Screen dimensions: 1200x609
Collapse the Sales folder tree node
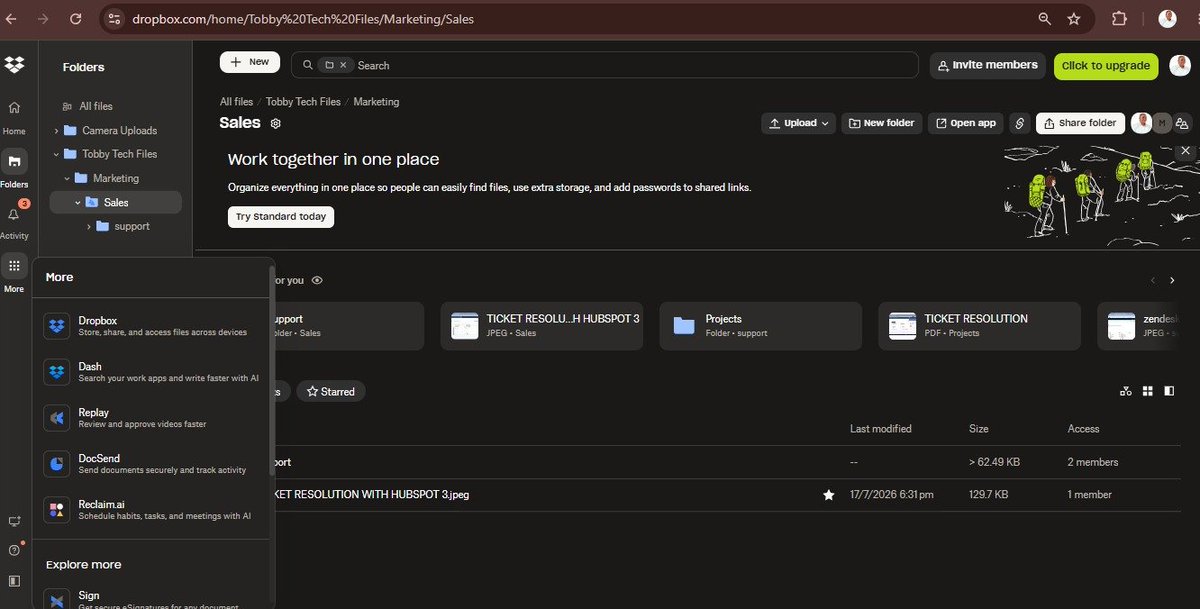click(78, 203)
